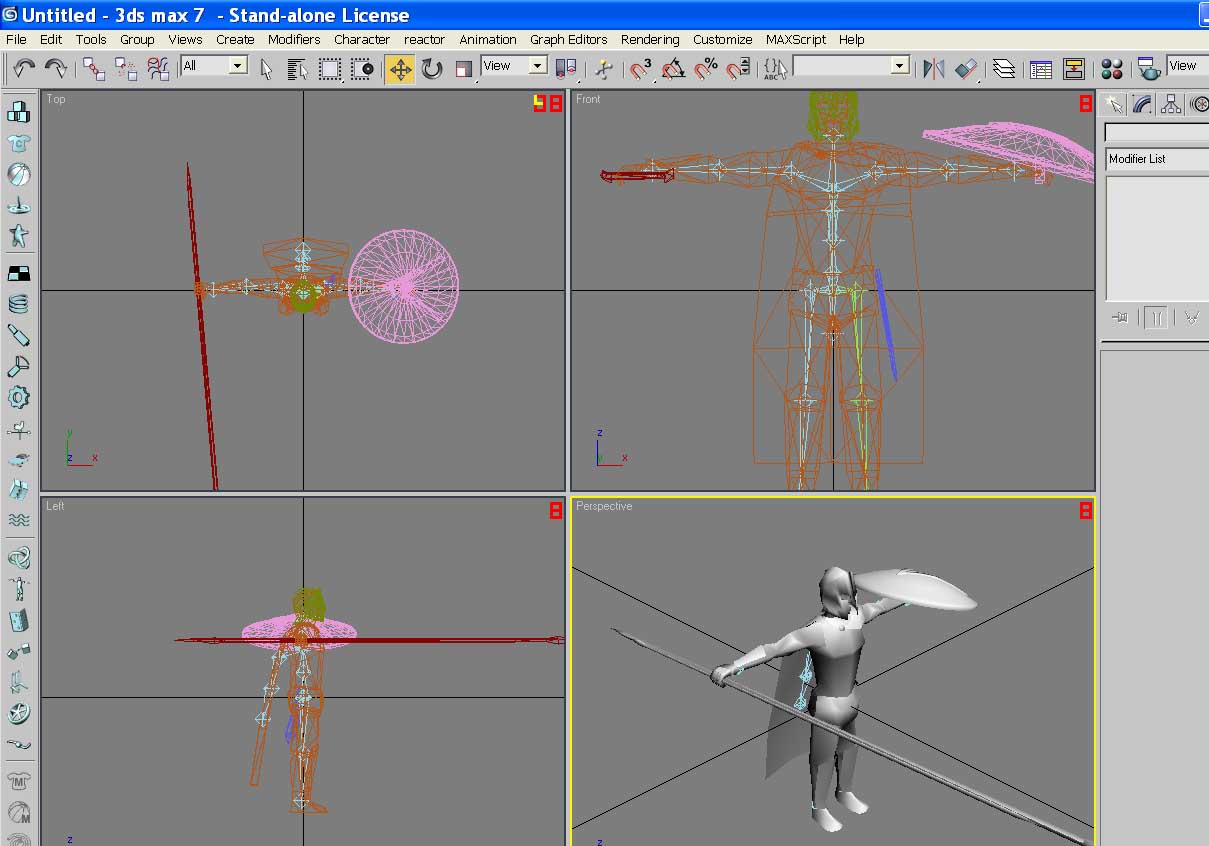Click the Use Pivot Point Center icon
Screen dimensions: 1209x846
pyautogui.click(x=566, y=69)
